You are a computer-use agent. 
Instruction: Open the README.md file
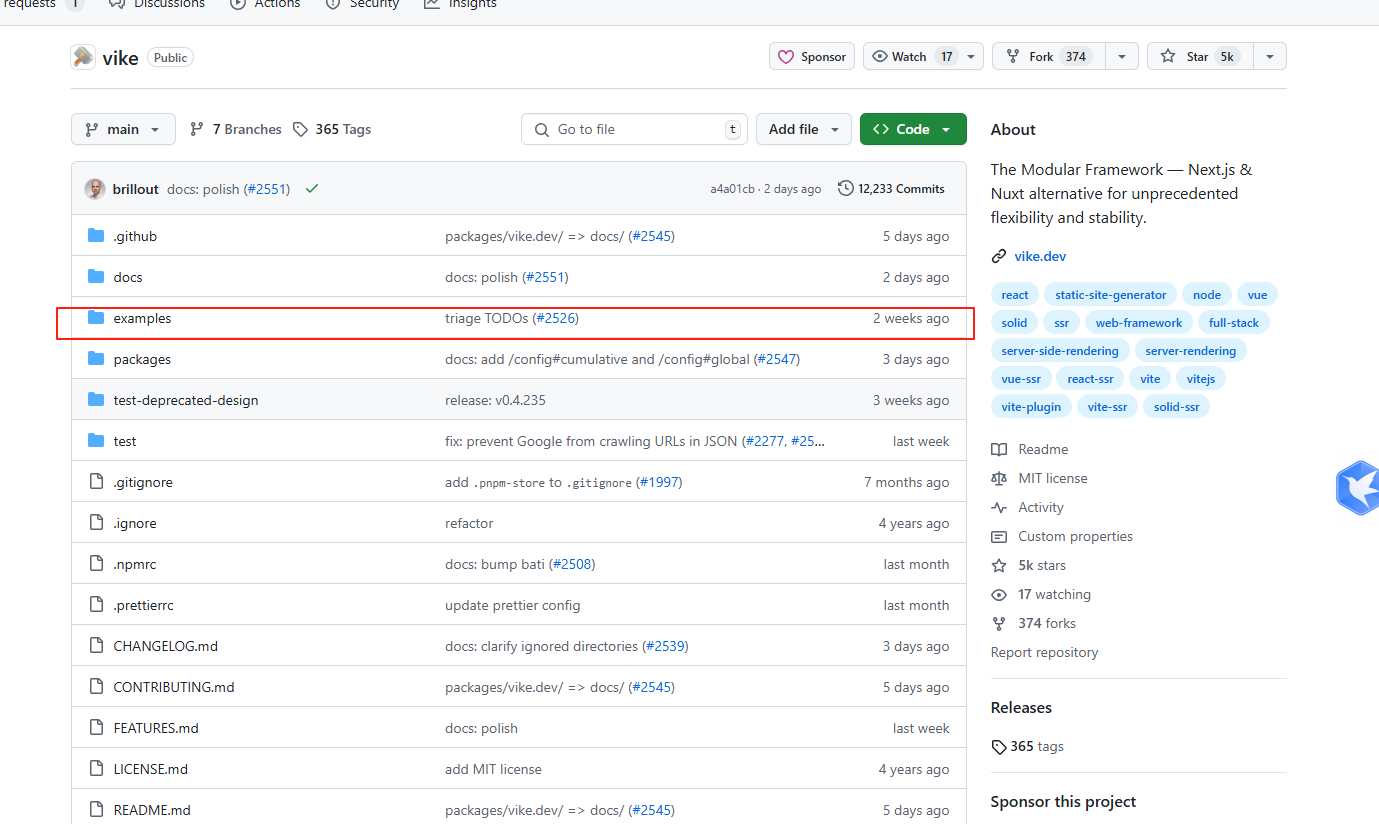pos(152,810)
